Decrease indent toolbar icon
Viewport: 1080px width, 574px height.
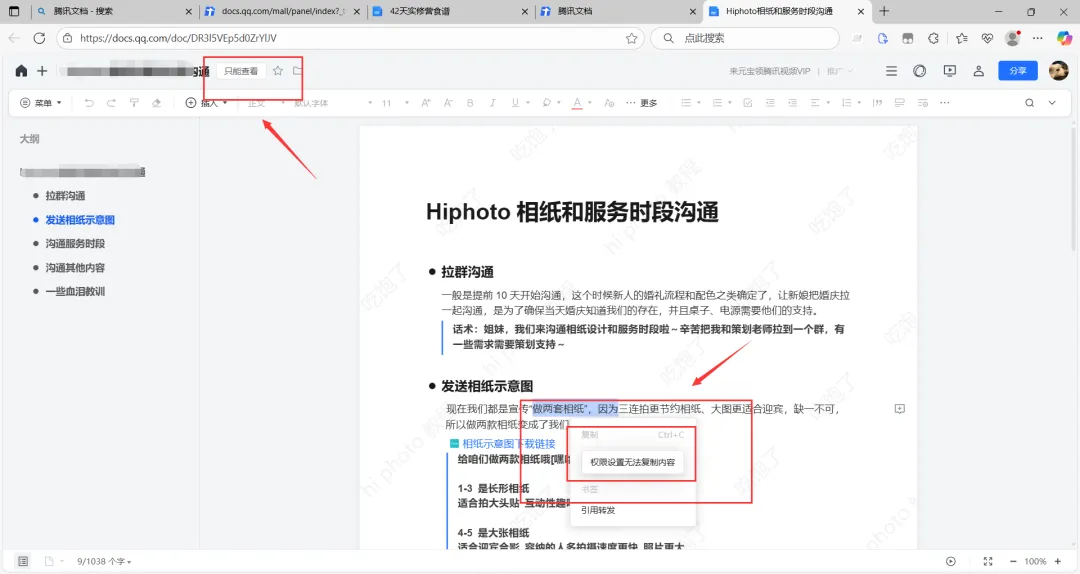click(770, 103)
